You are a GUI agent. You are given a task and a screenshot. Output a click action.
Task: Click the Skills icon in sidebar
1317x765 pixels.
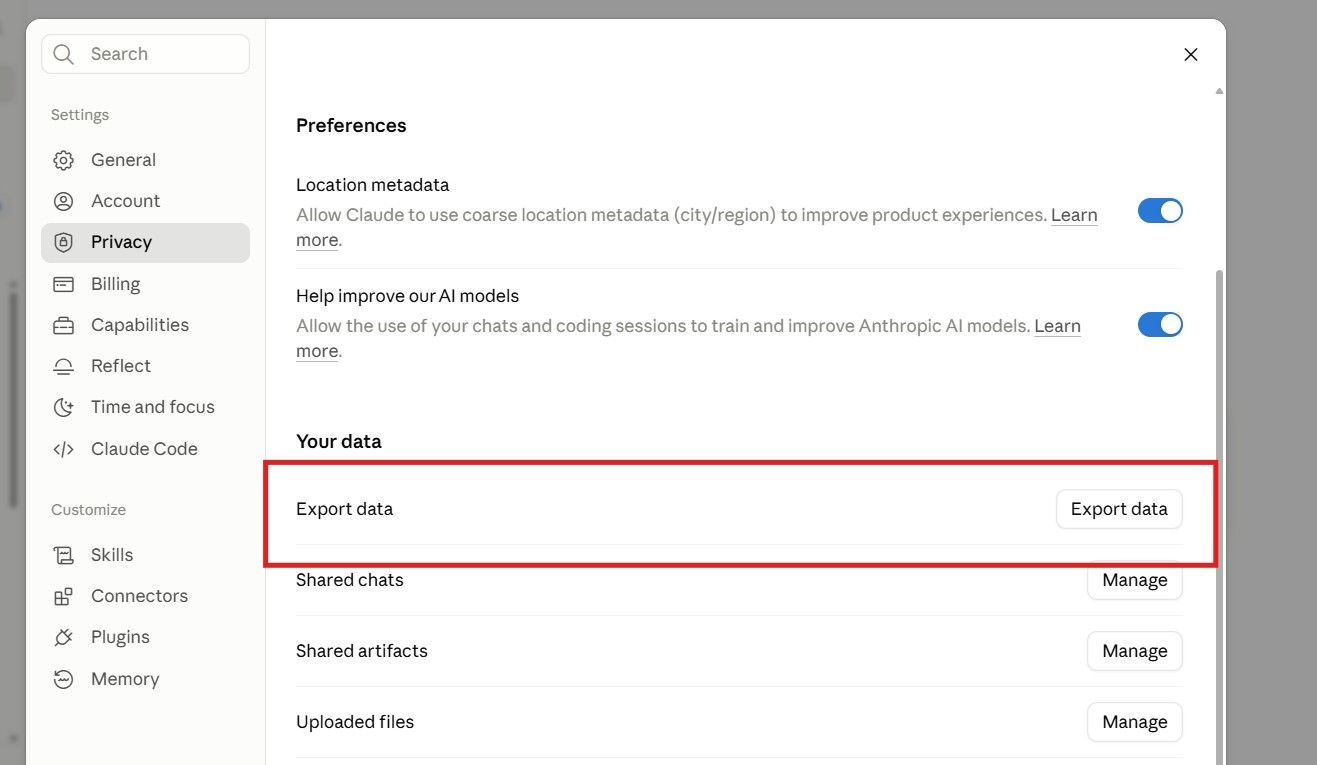(x=63, y=555)
